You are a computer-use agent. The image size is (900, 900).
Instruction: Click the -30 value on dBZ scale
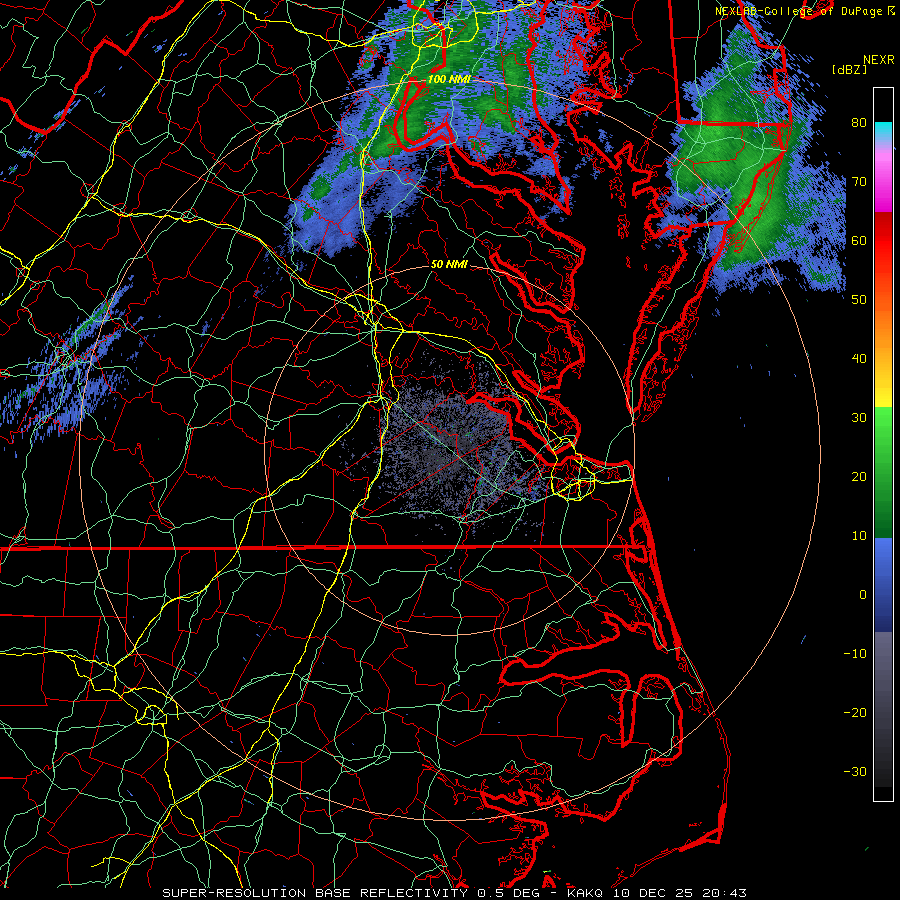tap(855, 772)
